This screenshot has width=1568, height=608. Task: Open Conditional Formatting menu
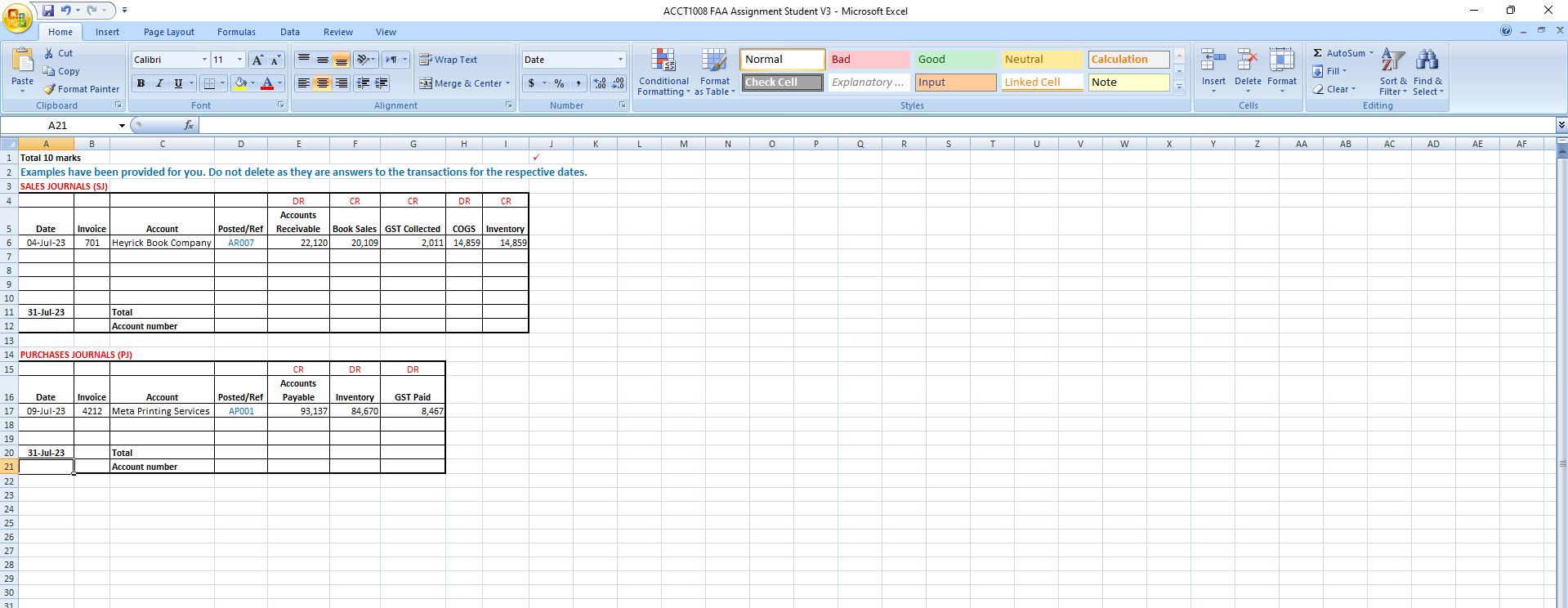[x=663, y=72]
